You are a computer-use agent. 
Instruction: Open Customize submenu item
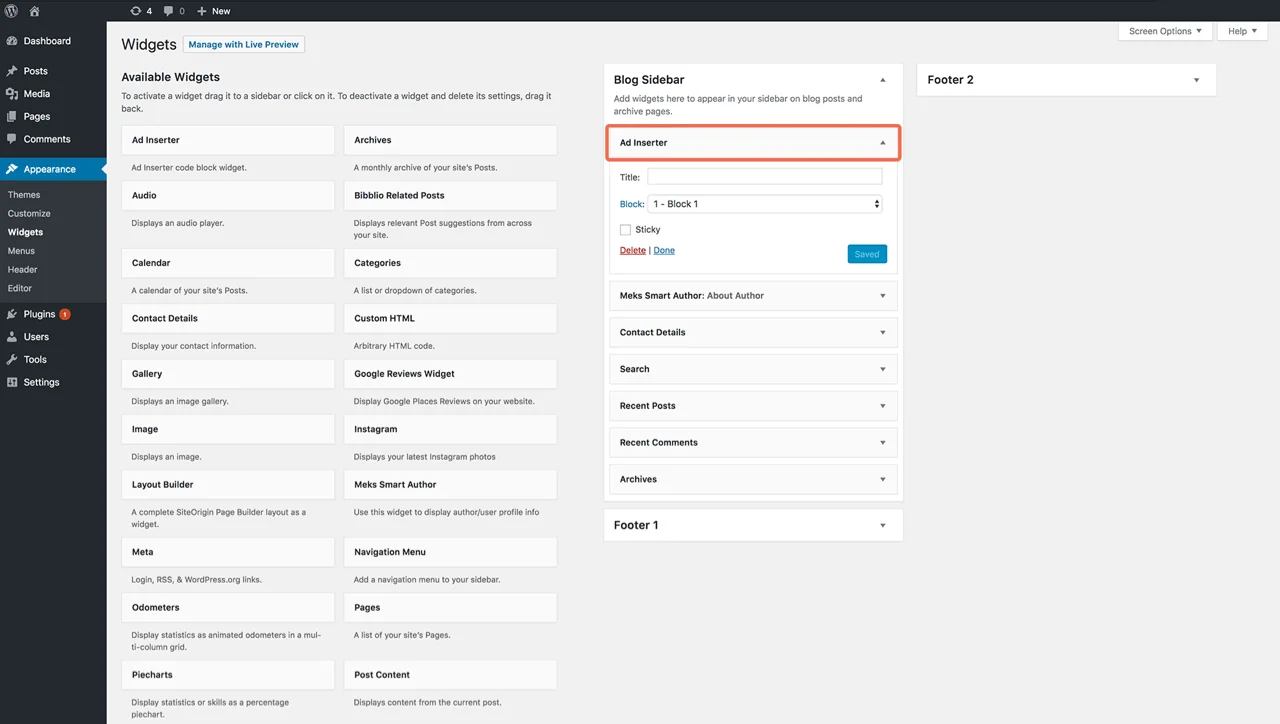[x=29, y=213]
